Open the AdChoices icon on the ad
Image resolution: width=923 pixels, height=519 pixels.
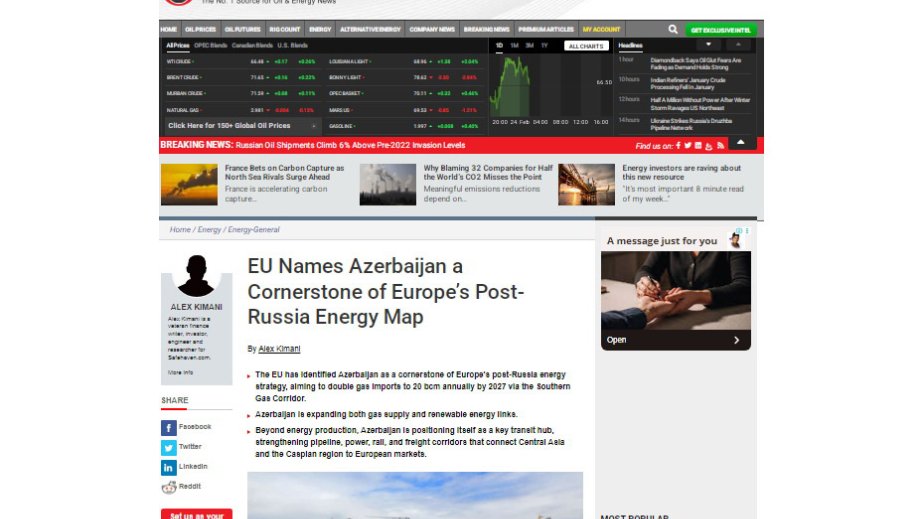pos(739,231)
